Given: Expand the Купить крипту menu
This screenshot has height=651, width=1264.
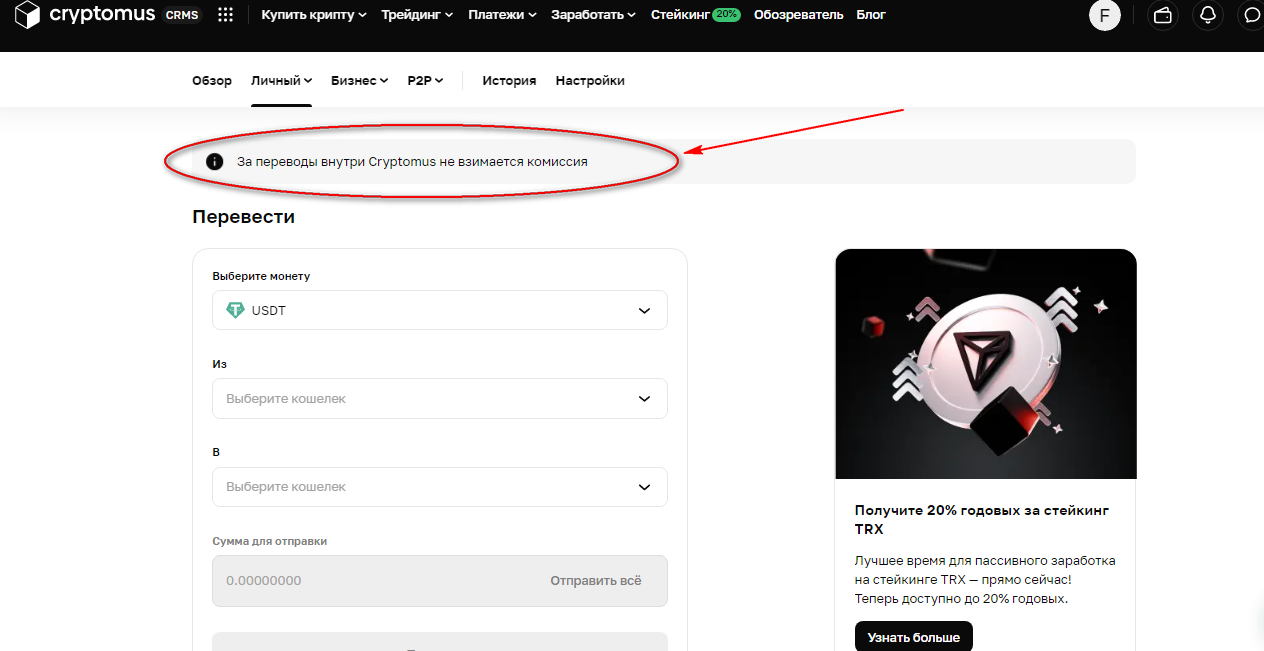Looking at the screenshot, I should [314, 15].
